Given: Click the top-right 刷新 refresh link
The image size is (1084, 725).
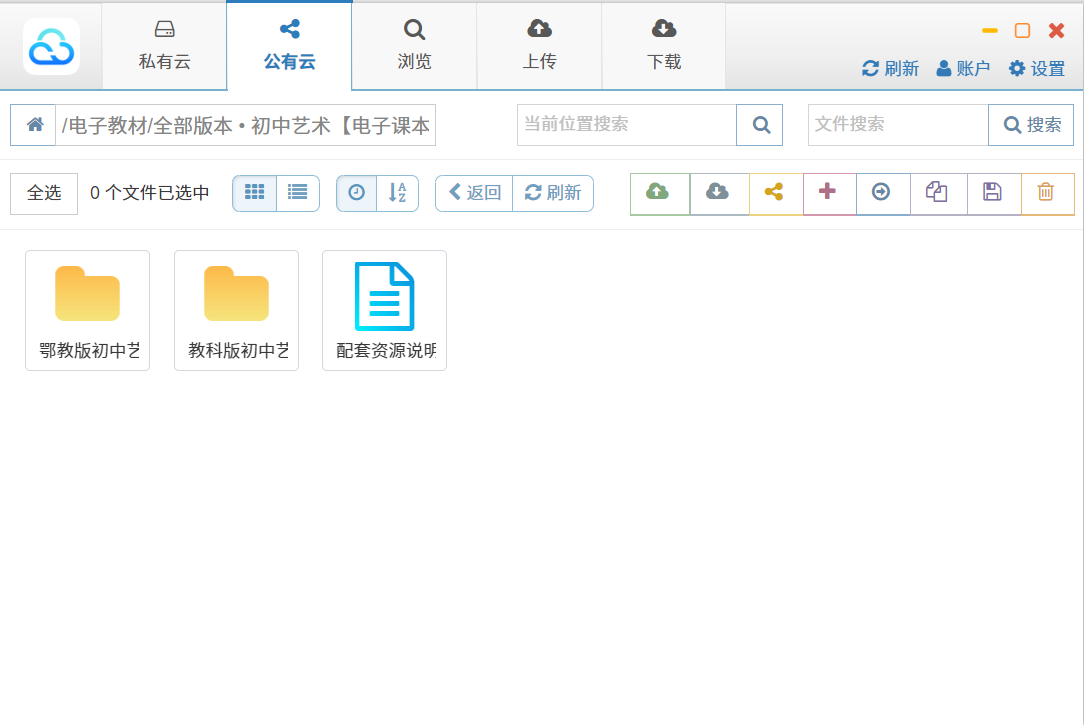Looking at the screenshot, I should (890, 68).
